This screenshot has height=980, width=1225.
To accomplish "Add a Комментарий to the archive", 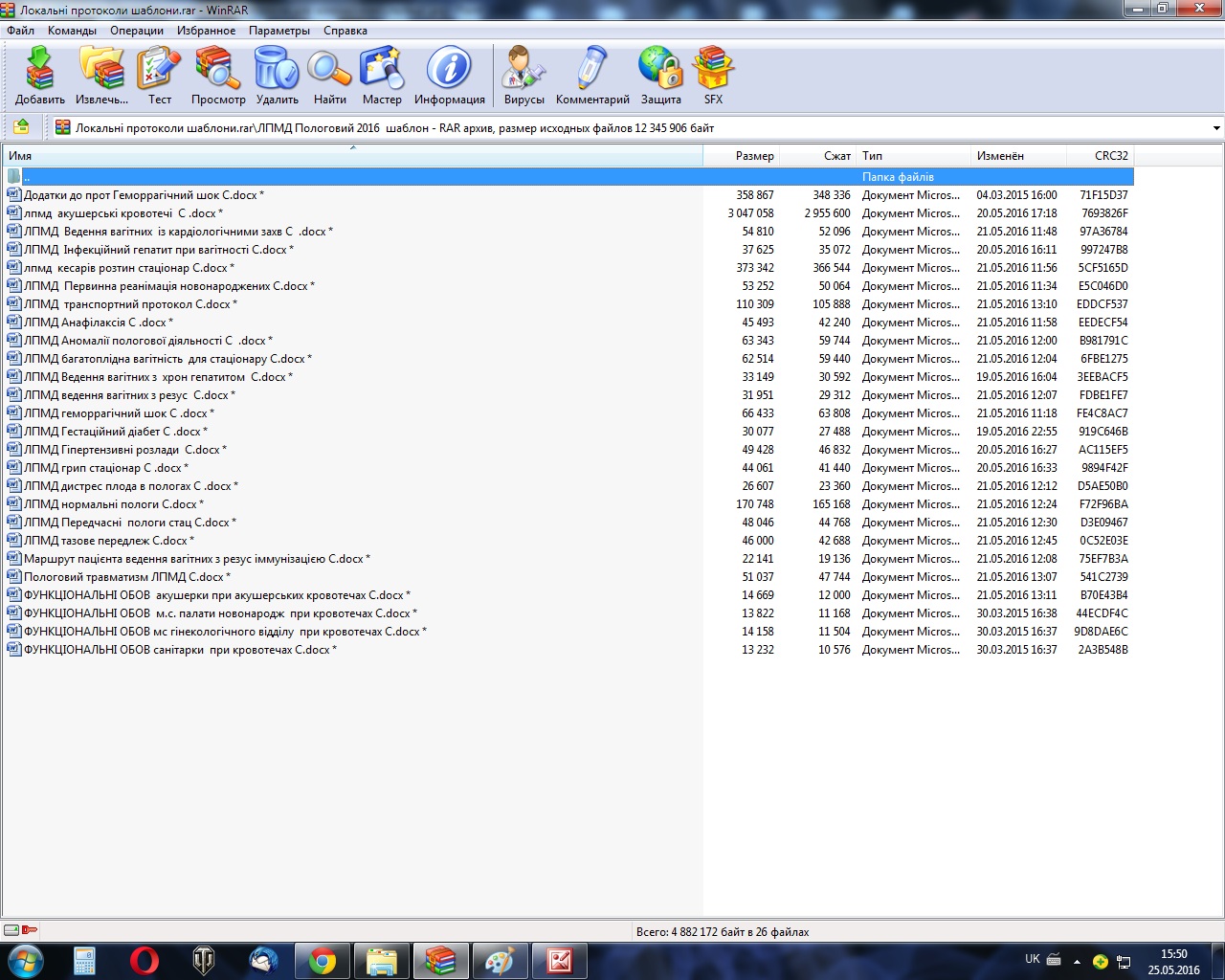I will [592, 76].
